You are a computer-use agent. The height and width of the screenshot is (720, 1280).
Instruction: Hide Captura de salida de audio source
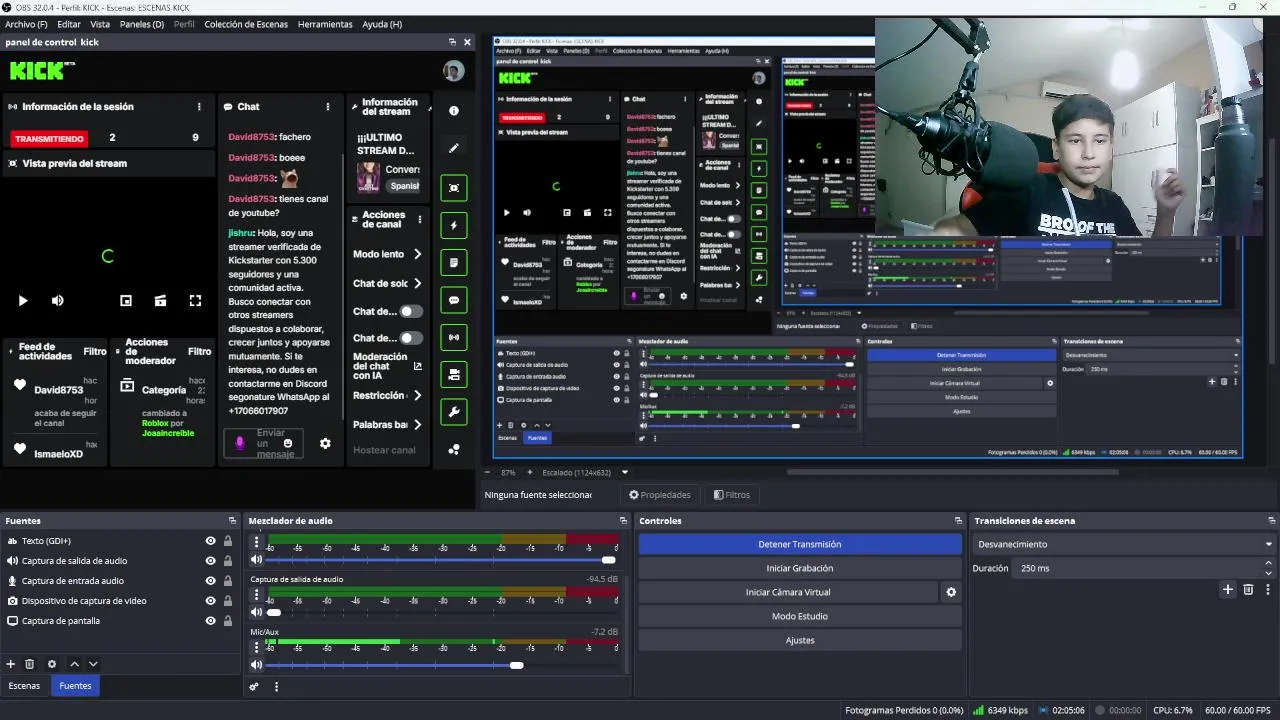[210, 561]
